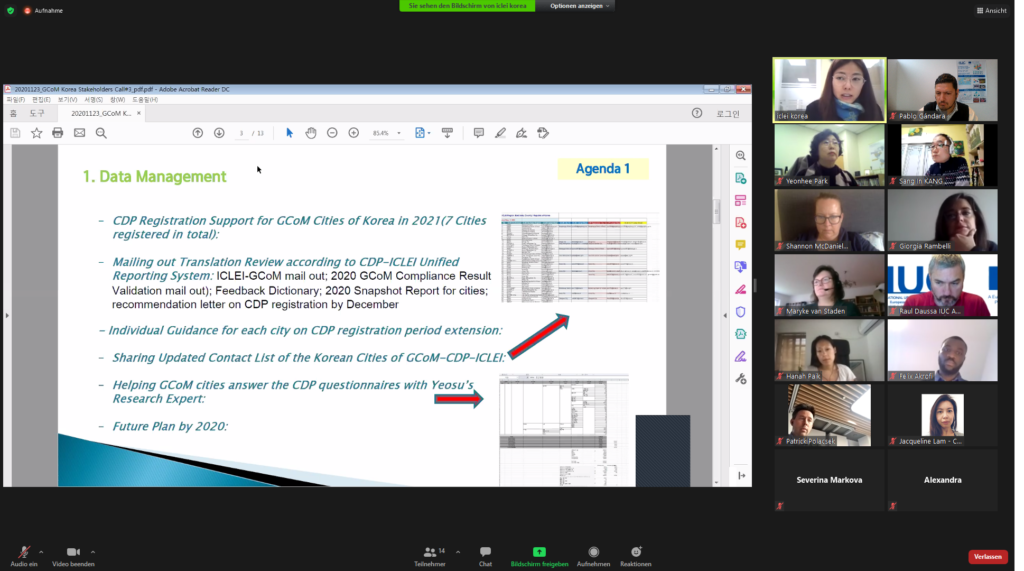Go to next page with down arrow
Image resolution: width=1024 pixels, height=571 pixels.
219,133
